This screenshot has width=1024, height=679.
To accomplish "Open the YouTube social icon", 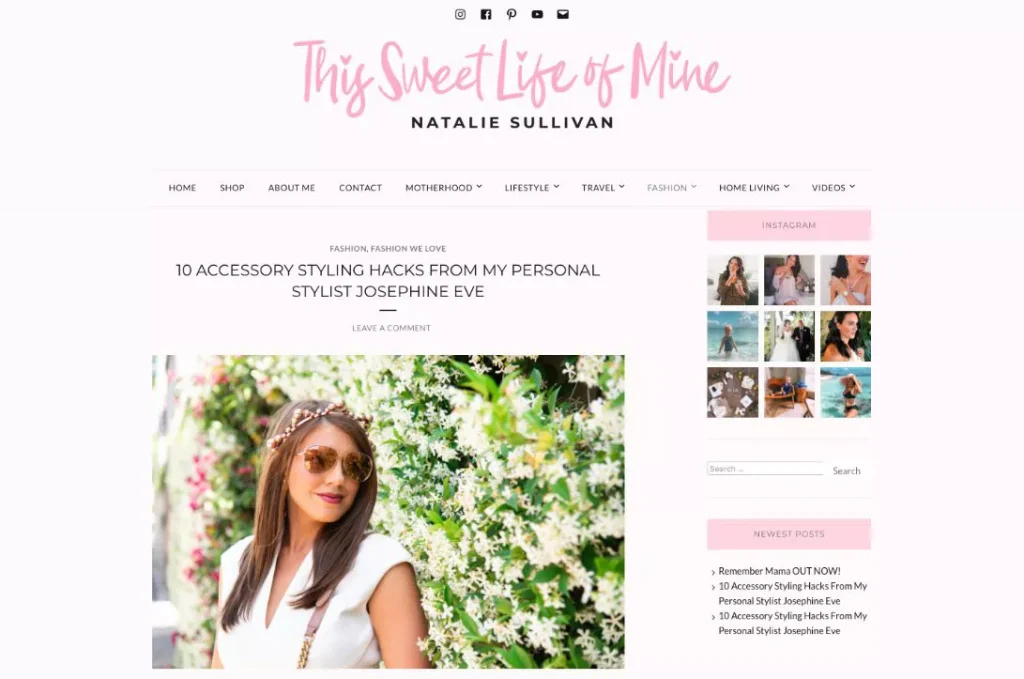I will 537,14.
